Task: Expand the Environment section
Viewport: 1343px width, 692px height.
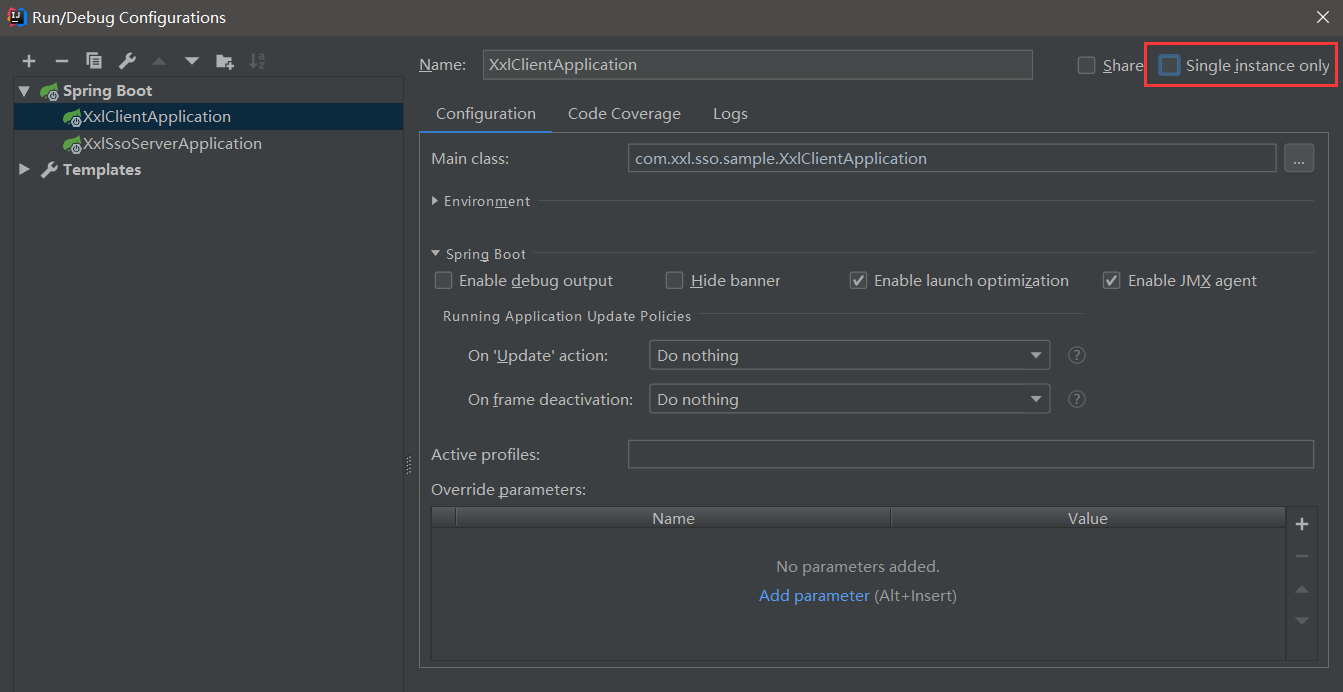Action: click(436, 201)
